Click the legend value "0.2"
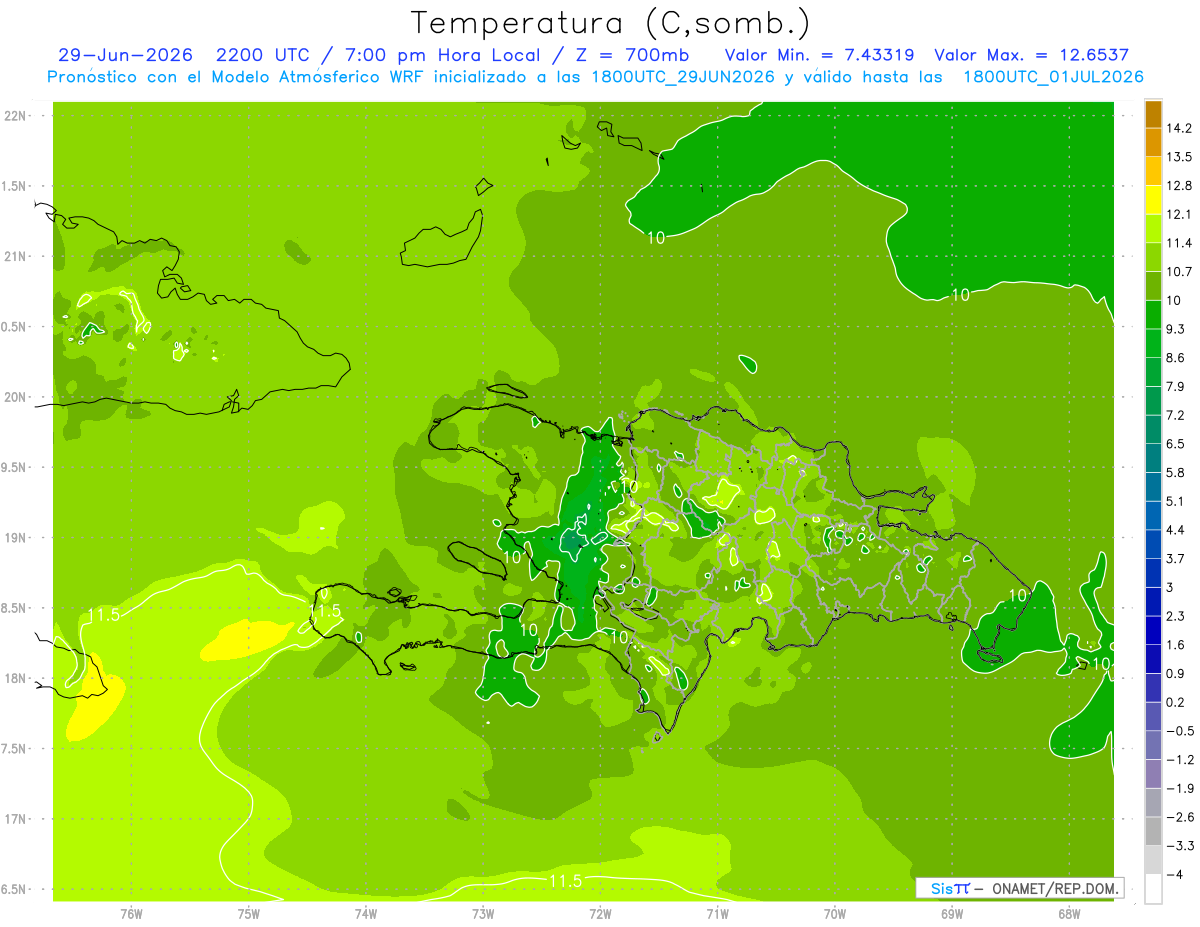 (1175, 702)
